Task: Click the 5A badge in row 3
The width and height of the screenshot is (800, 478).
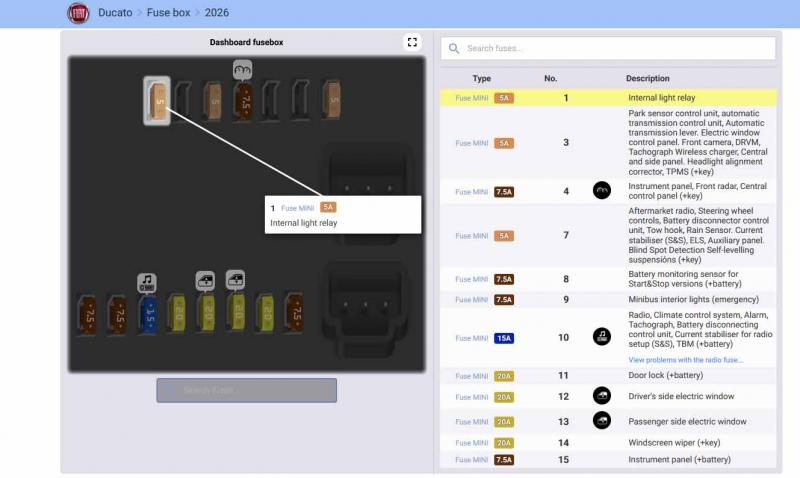Action: pyautogui.click(x=504, y=143)
